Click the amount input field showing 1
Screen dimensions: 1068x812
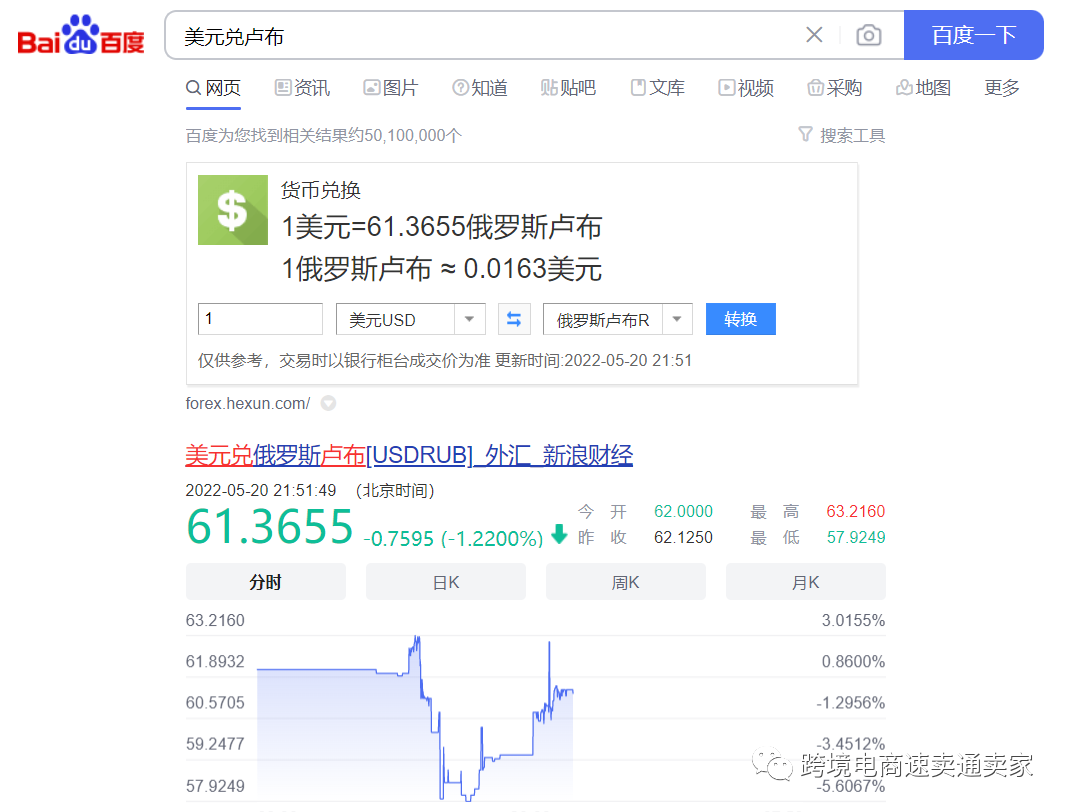pyautogui.click(x=259, y=318)
